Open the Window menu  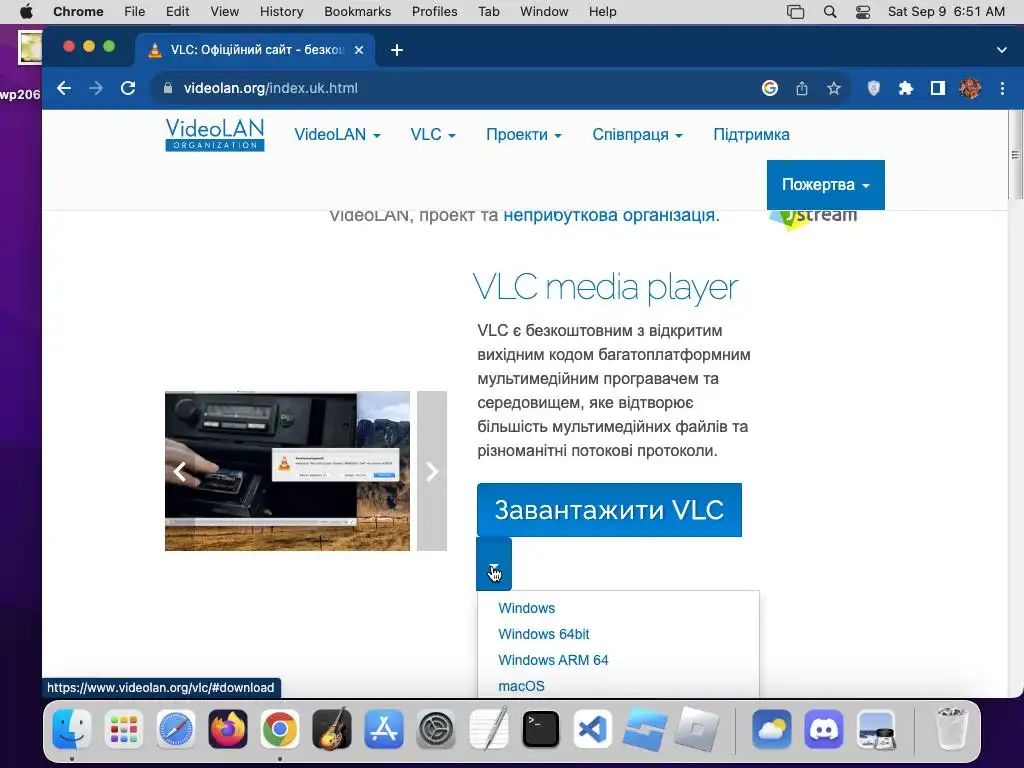tap(544, 11)
